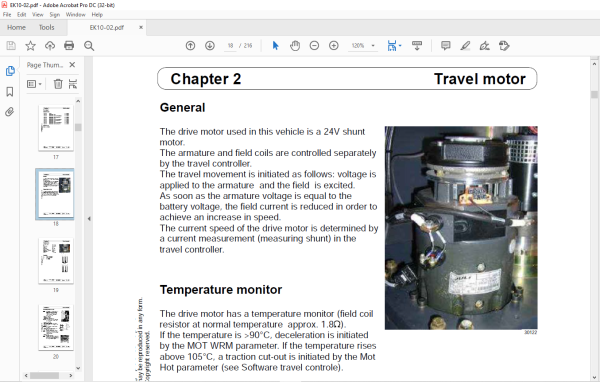
Task: Select the Hand pan tool
Action: pos(295,46)
